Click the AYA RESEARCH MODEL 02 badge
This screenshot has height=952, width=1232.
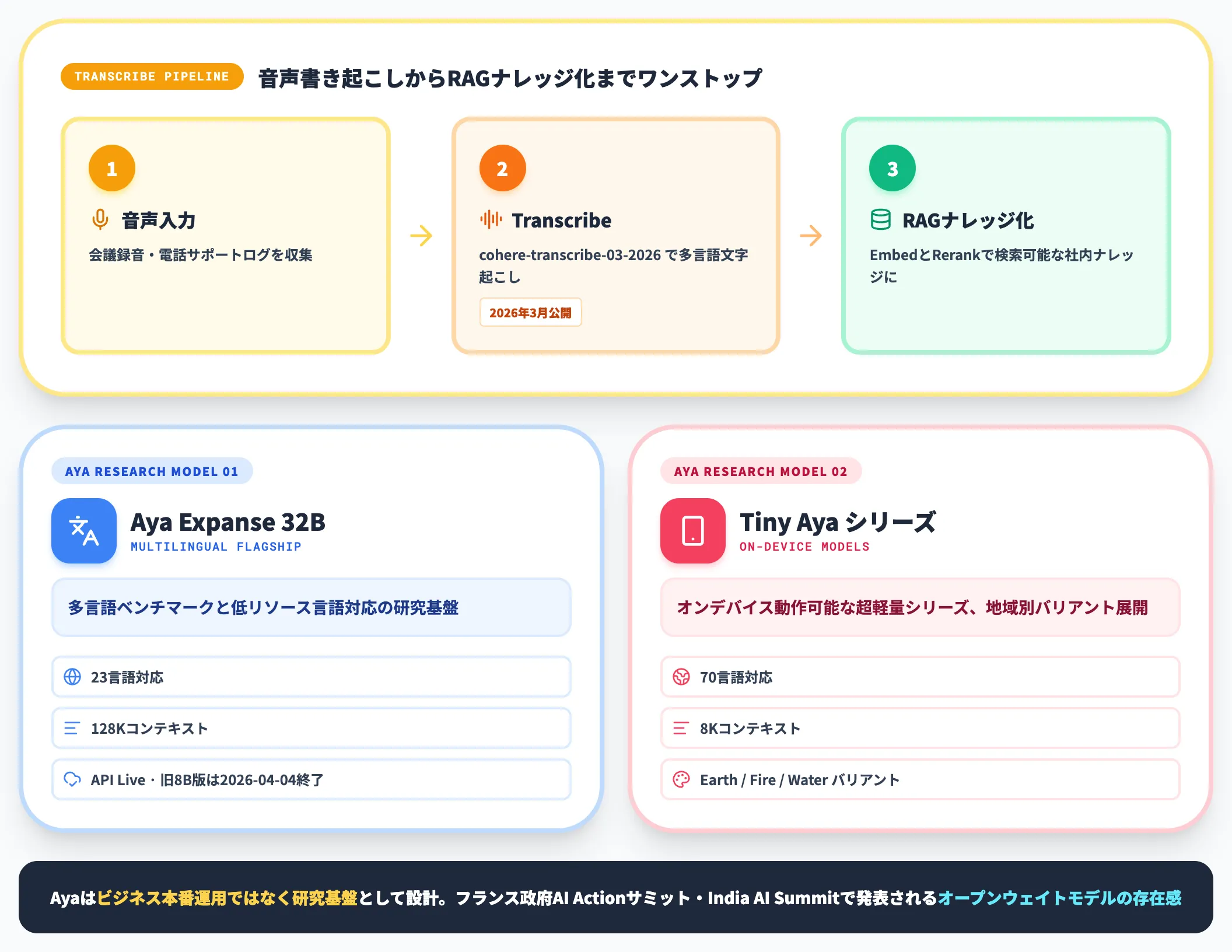click(761, 471)
